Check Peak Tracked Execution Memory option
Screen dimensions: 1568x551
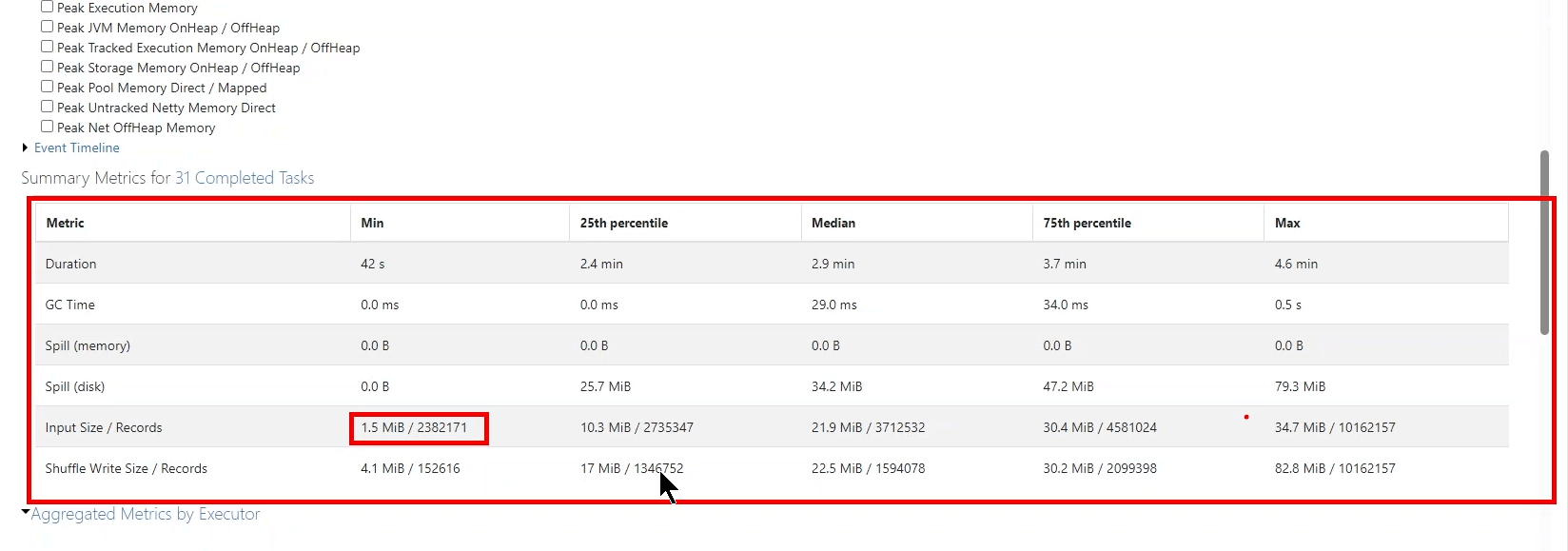[x=47, y=47]
